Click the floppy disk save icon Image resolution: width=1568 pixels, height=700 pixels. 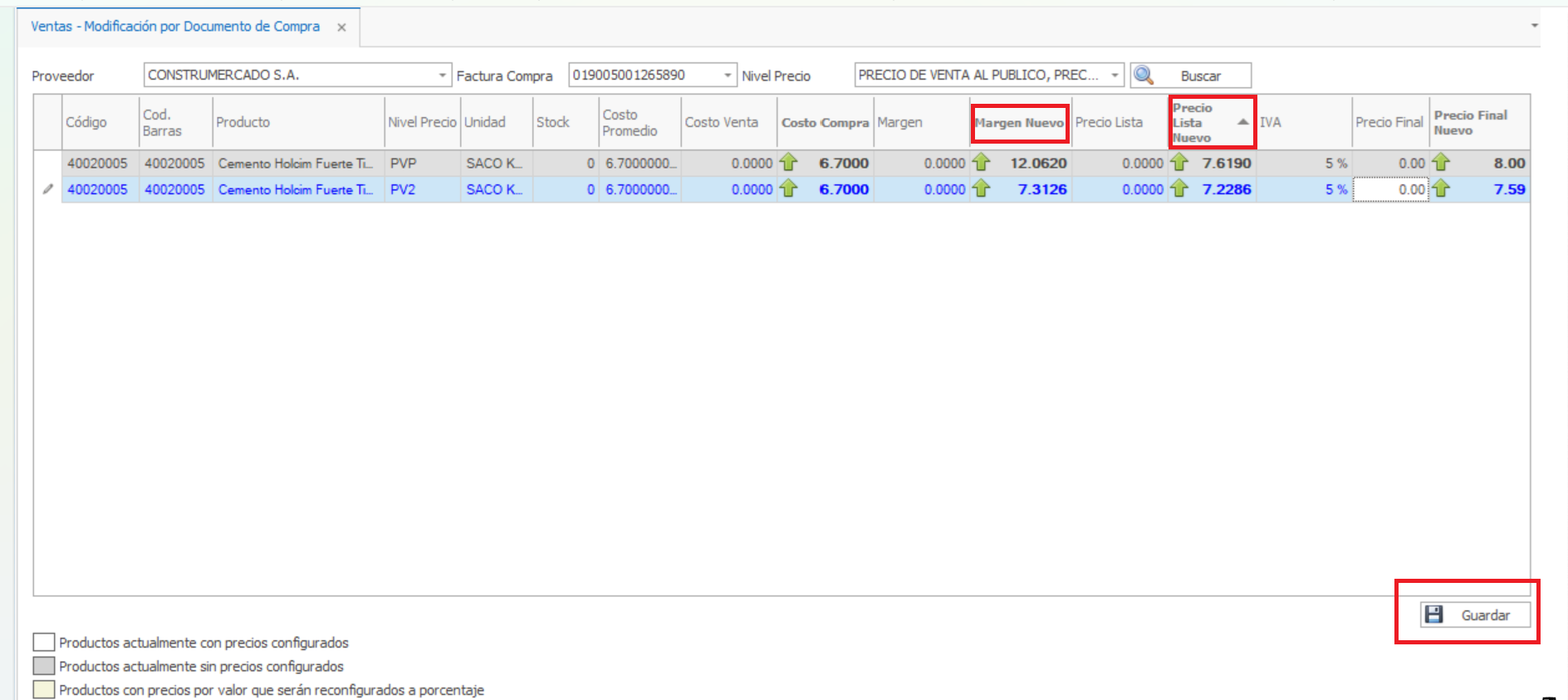[x=1433, y=614]
